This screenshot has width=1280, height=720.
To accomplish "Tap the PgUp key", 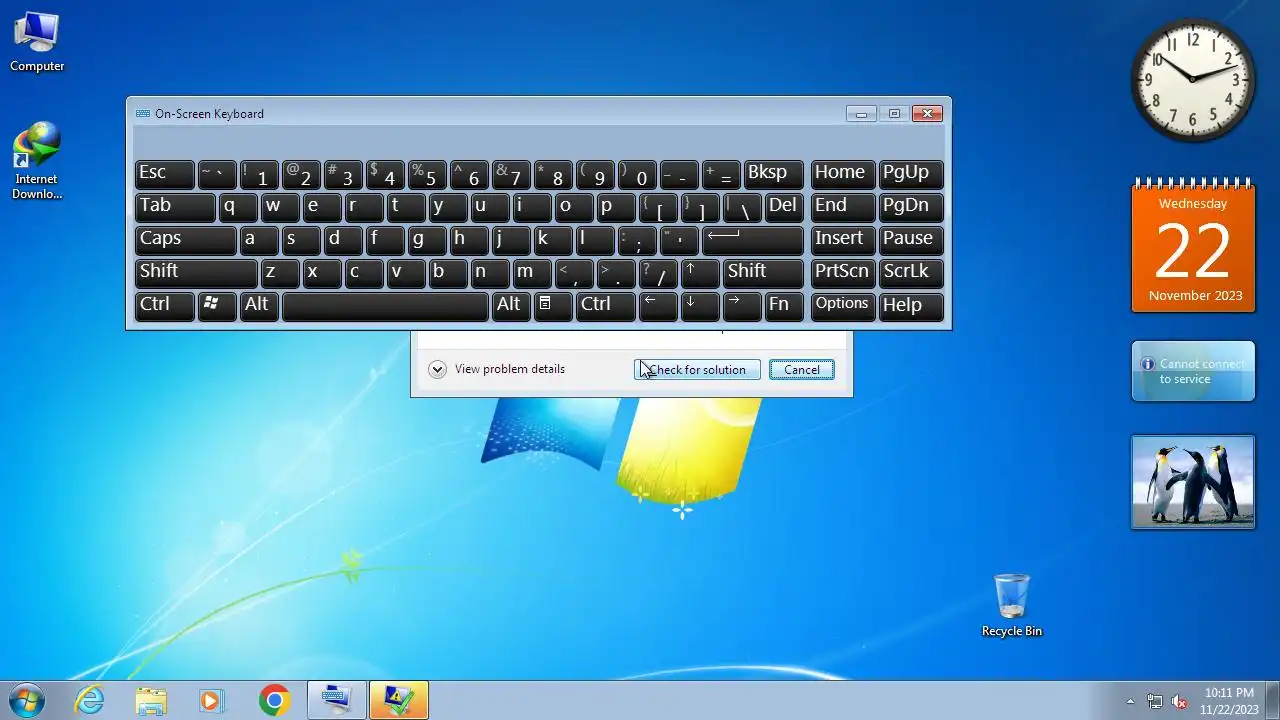I will click(x=910, y=173).
